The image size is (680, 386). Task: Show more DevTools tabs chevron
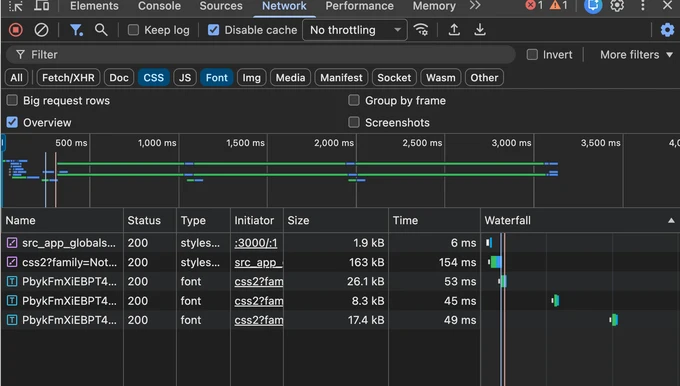coord(475,6)
